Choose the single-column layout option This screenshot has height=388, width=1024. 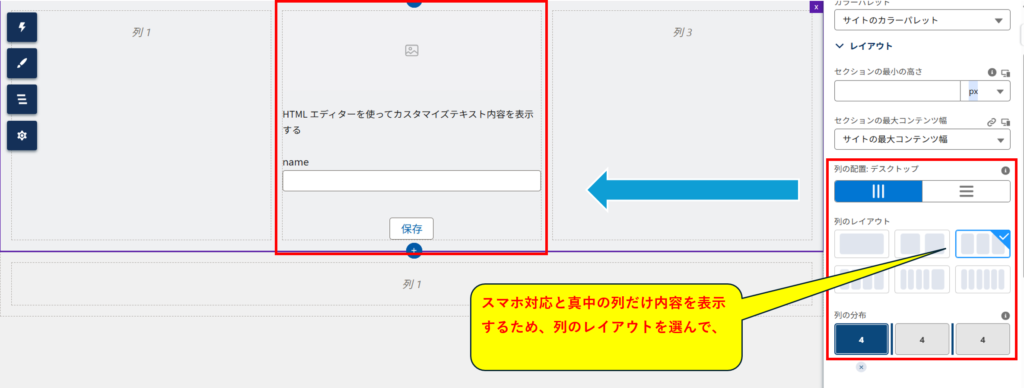tap(862, 244)
